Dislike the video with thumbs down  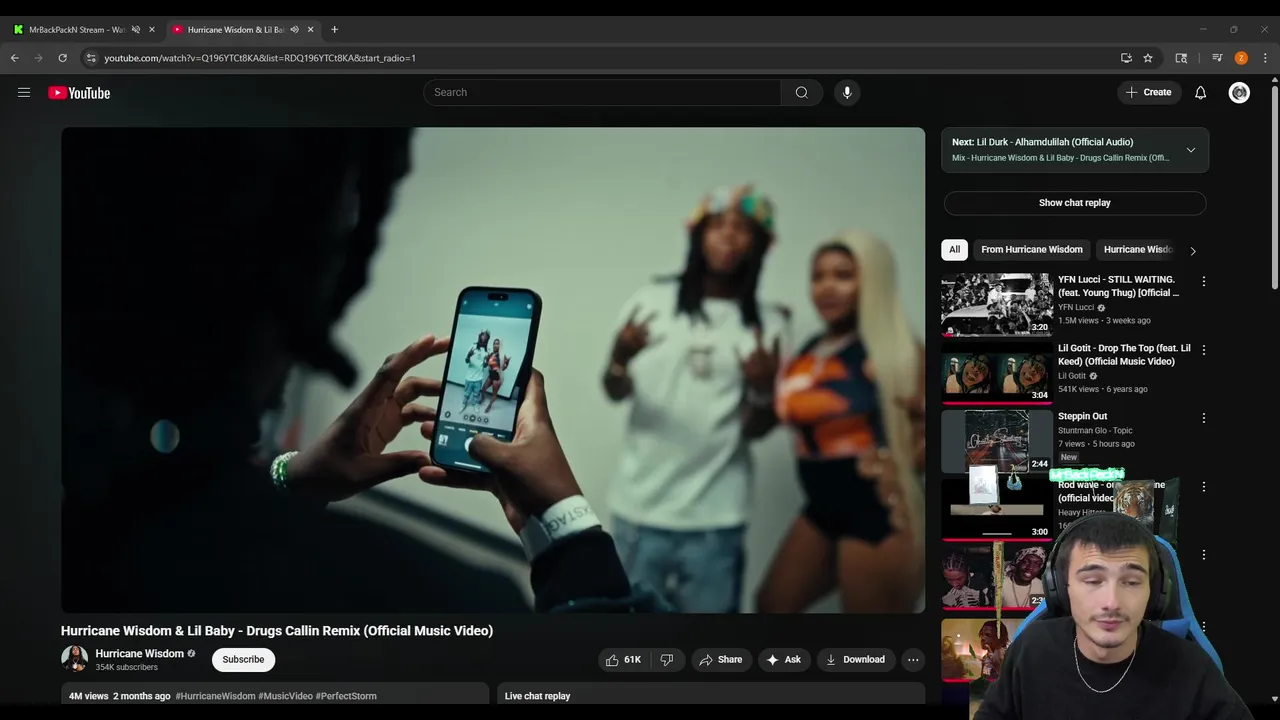click(667, 659)
